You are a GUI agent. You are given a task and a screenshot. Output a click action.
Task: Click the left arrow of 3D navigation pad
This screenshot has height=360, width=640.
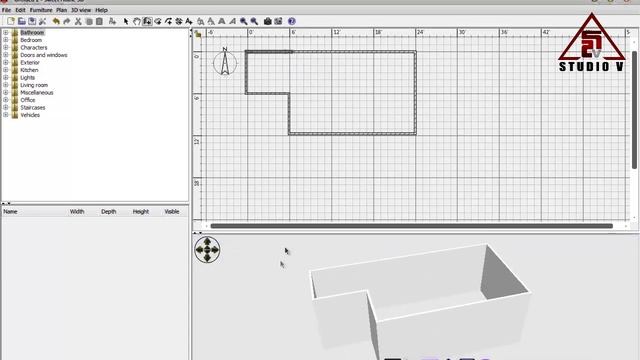pos(200,249)
